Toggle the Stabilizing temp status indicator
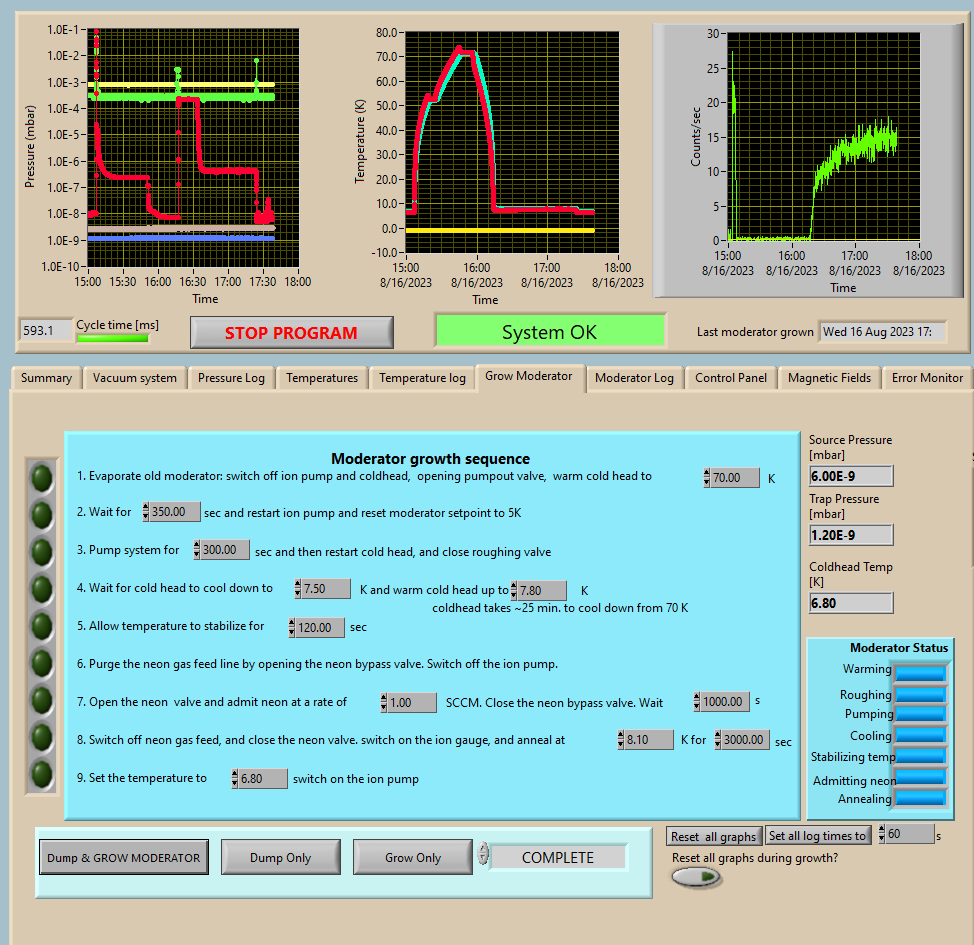974x945 pixels. tap(920, 756)
